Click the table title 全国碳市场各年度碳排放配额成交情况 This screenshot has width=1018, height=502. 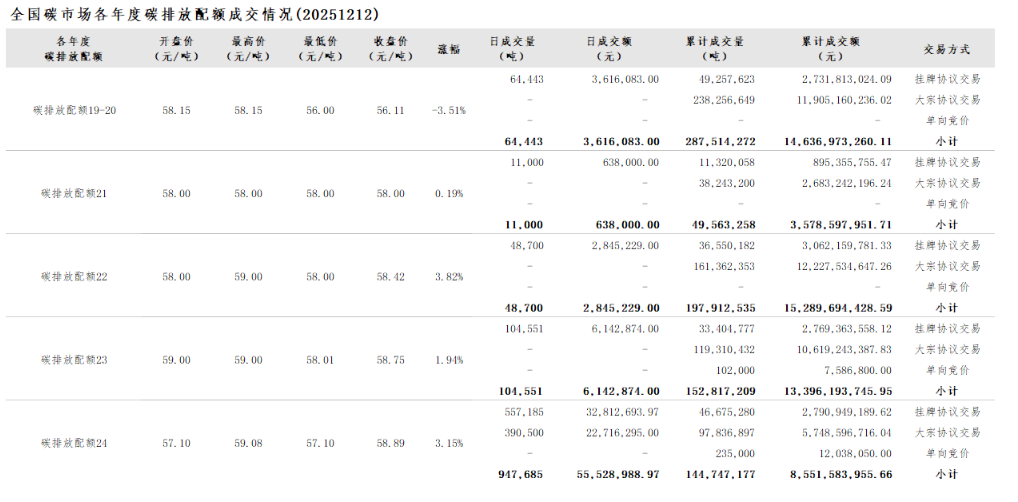195,14
